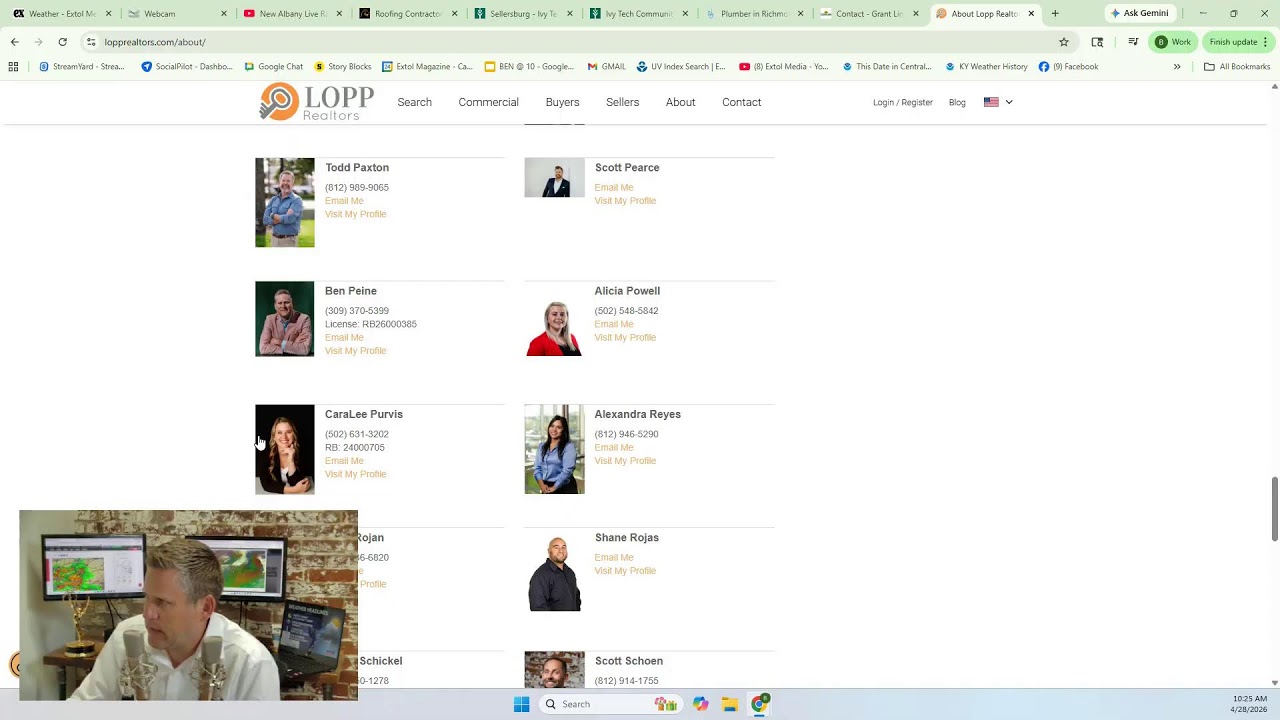View site information icon in address bar

point(91,42)
